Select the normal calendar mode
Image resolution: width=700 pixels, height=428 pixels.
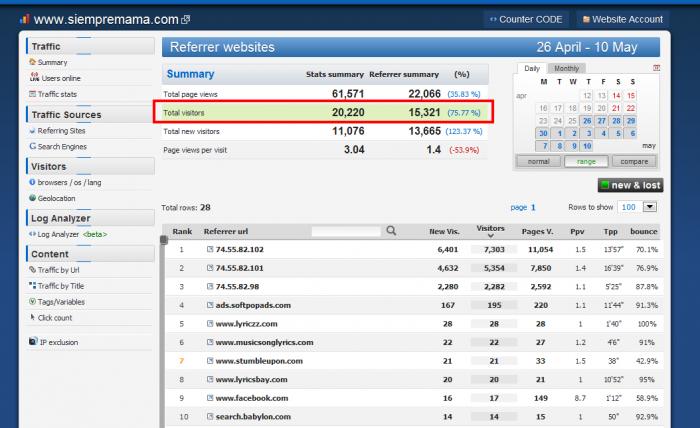click(538, 161)
